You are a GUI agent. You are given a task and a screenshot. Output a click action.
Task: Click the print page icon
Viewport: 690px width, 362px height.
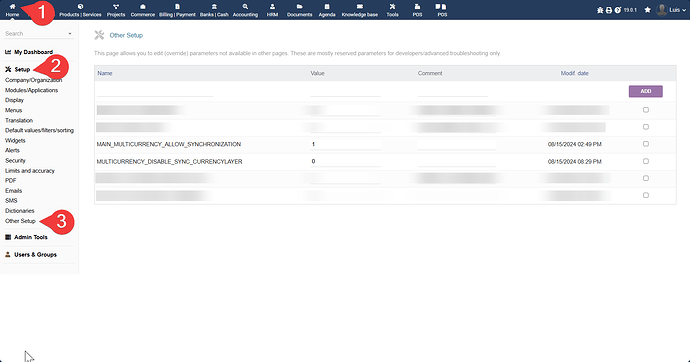tap(609, 10)
